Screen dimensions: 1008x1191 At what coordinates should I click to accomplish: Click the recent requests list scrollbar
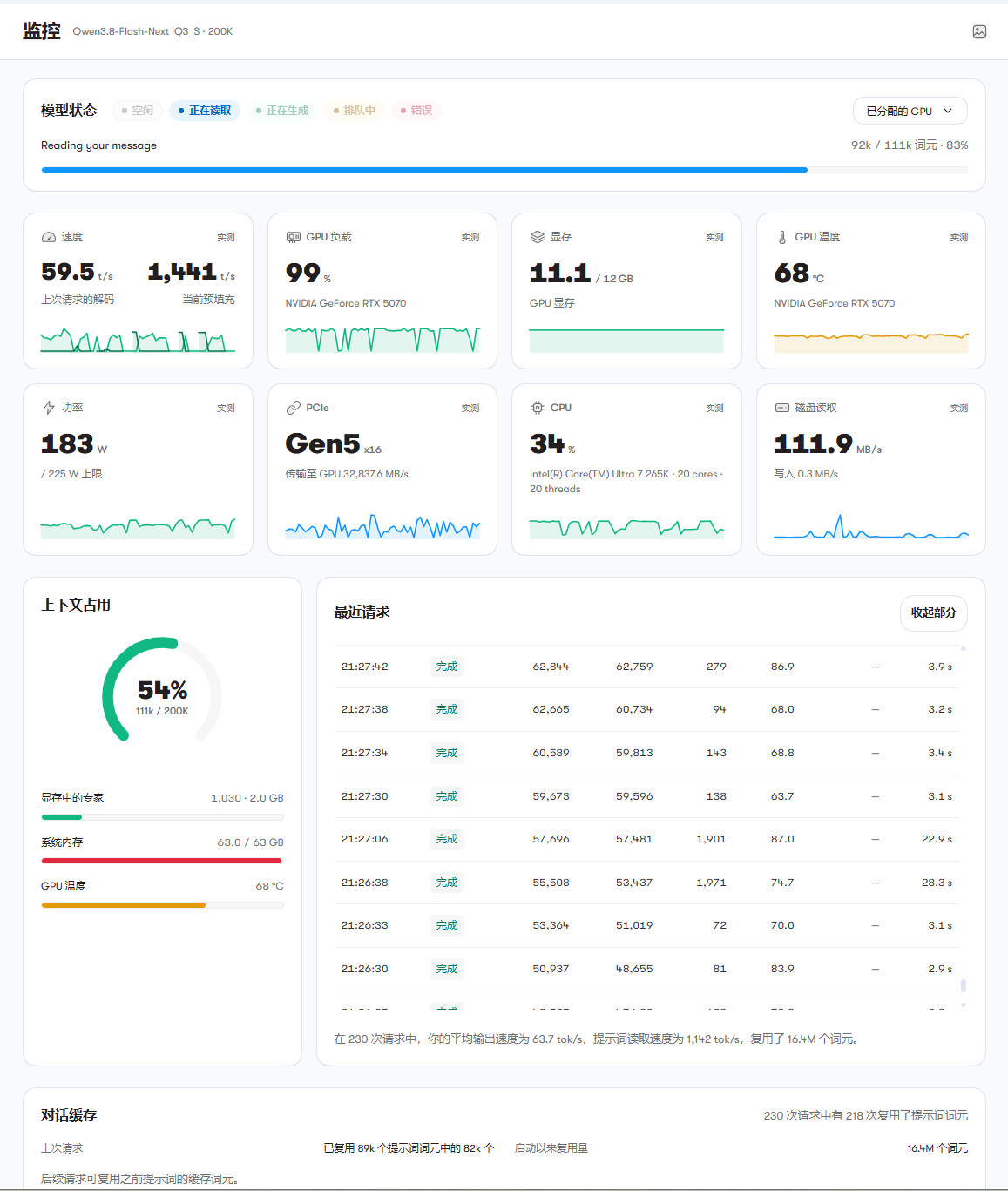963,985
